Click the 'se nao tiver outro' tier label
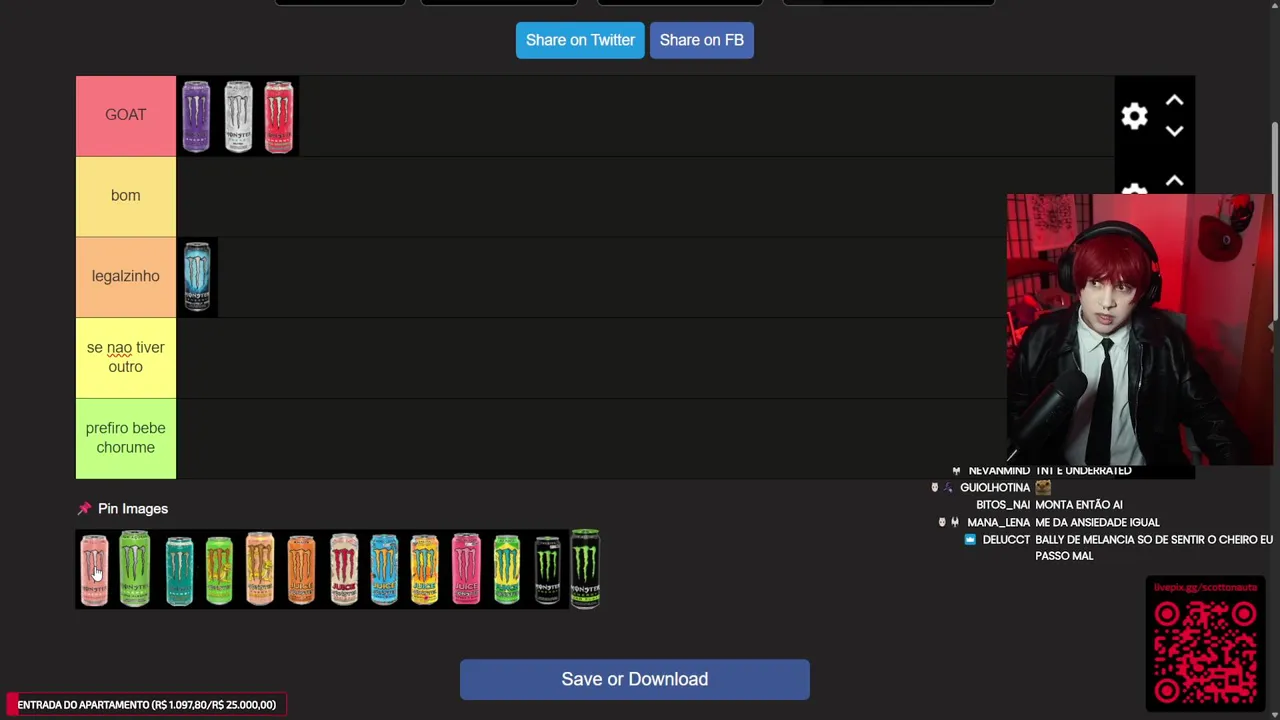Image resolution: width=1280 pixels, height=720 pixels. point(126,357)
